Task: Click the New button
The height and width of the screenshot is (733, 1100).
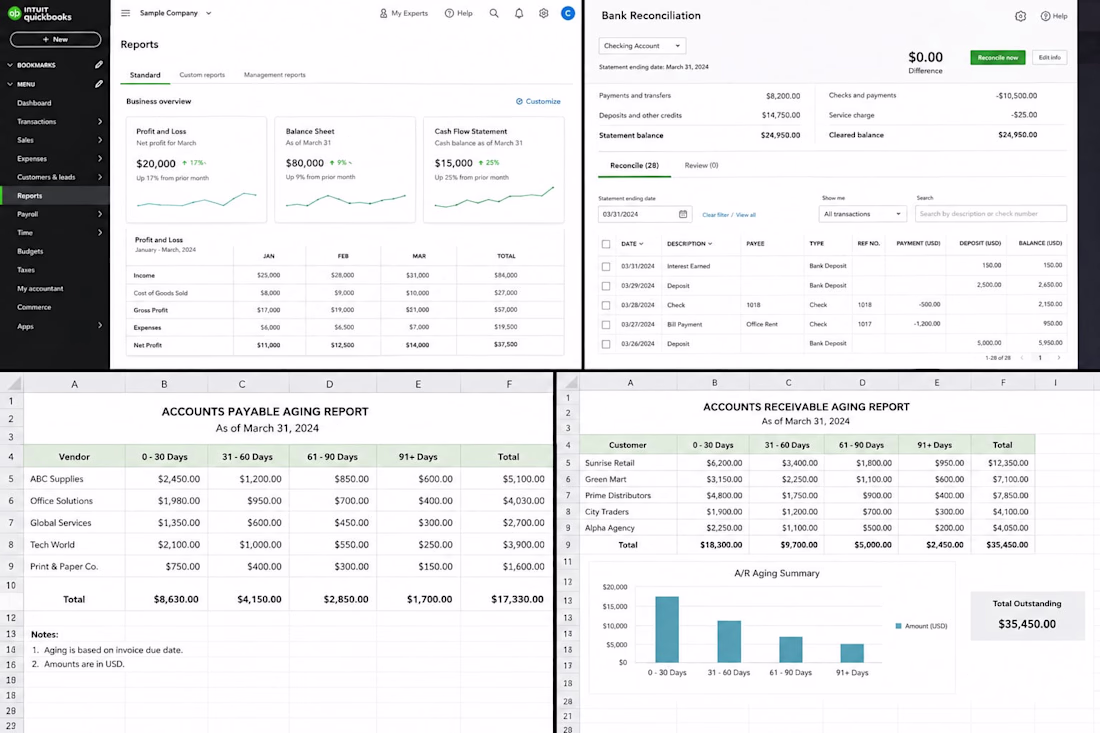Action: tap(55, 39)
